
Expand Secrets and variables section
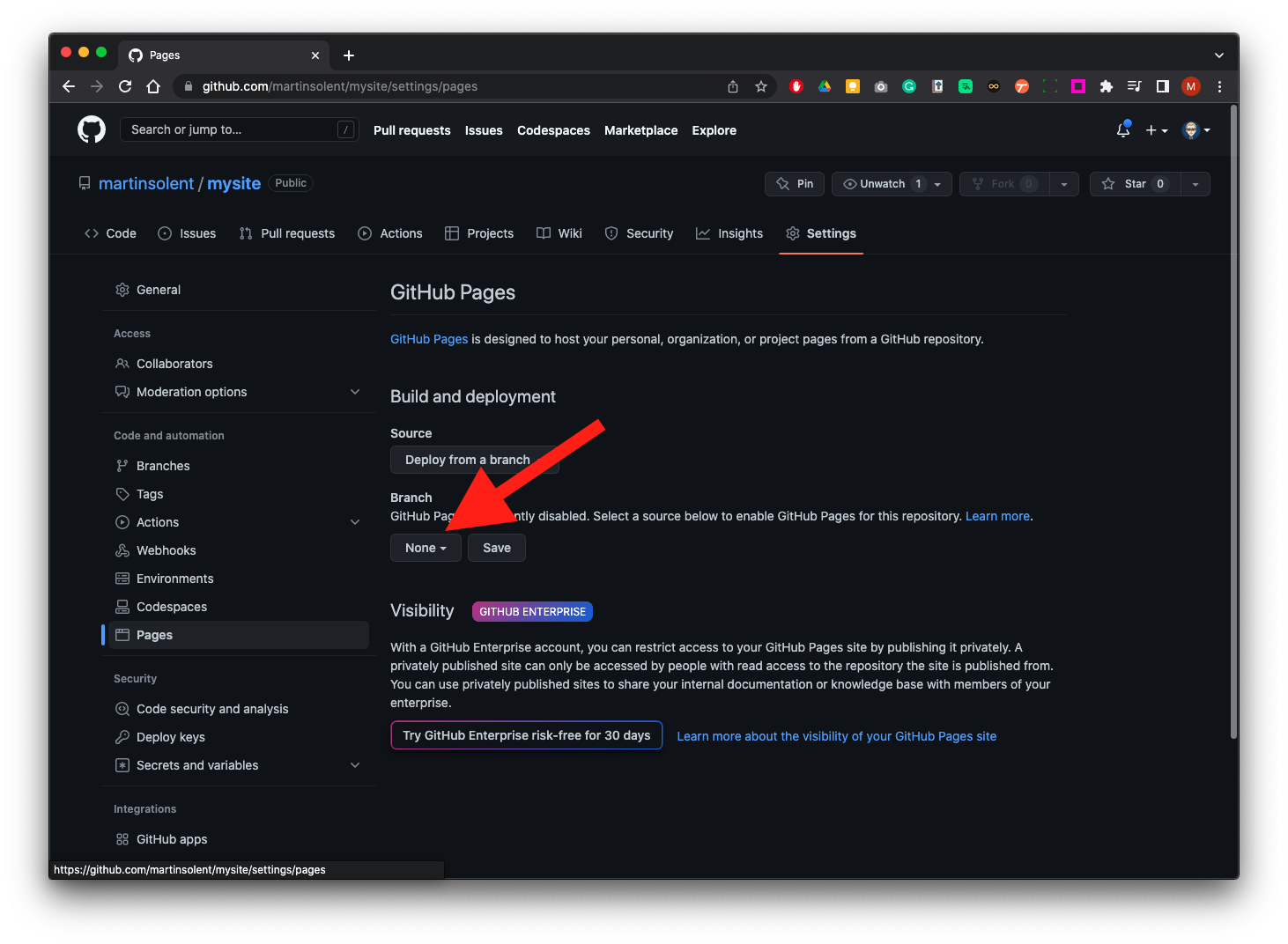point(355,765)
